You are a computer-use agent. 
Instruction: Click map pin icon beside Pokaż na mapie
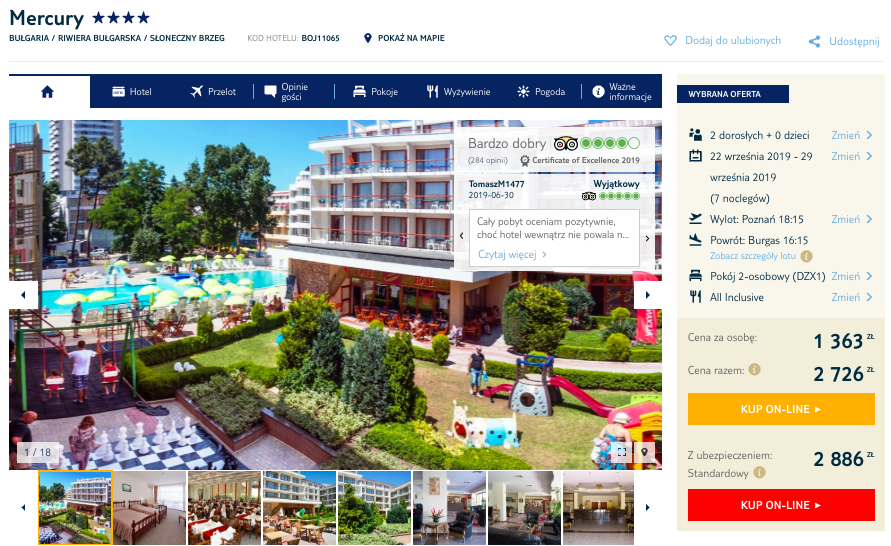click(368, 38)
